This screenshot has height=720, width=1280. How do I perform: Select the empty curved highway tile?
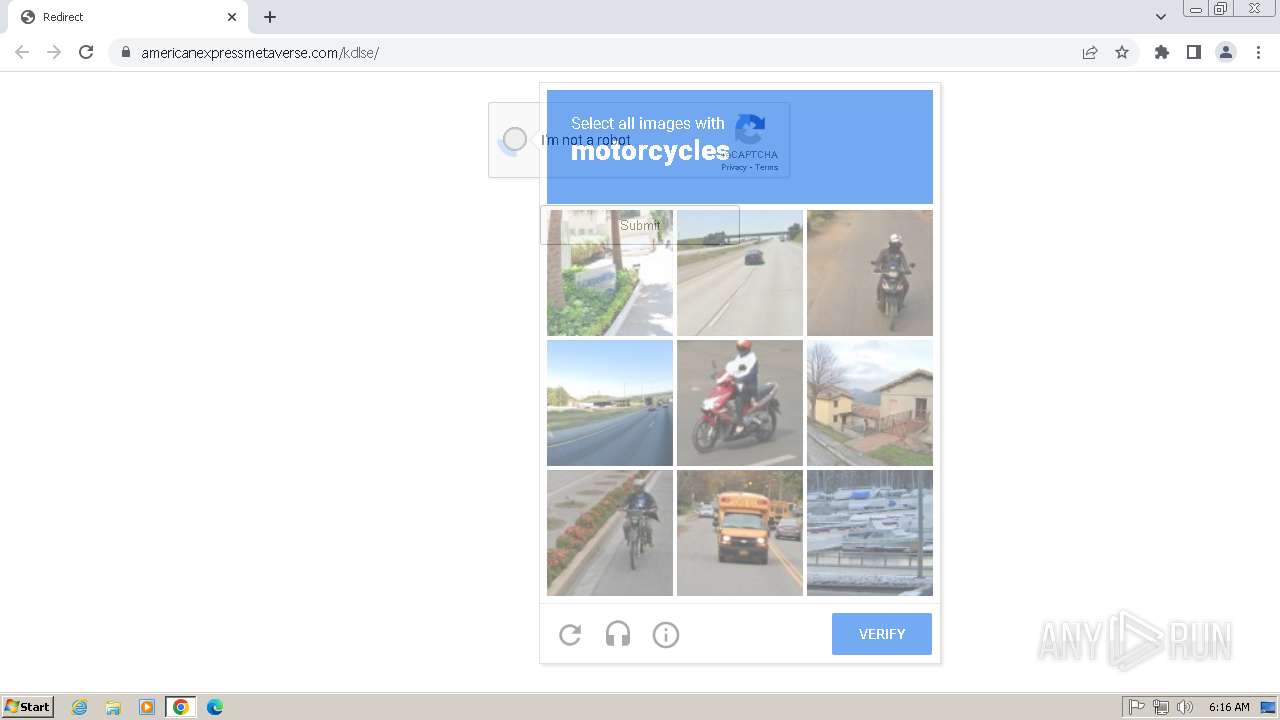pyautogui.click(x=610, y=403)
